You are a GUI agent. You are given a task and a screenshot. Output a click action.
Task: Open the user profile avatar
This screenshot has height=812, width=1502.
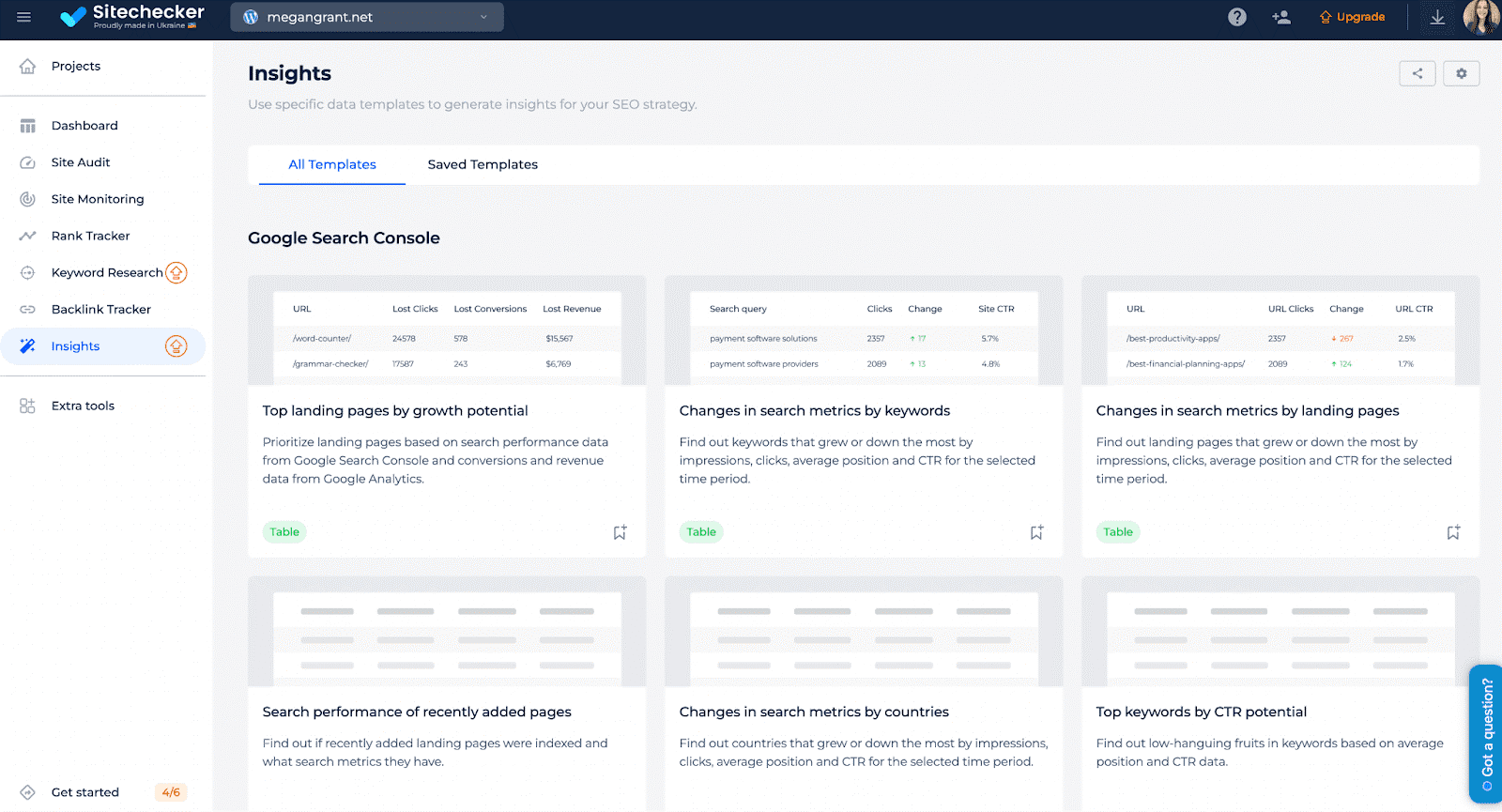click(x=1480, y=17)
